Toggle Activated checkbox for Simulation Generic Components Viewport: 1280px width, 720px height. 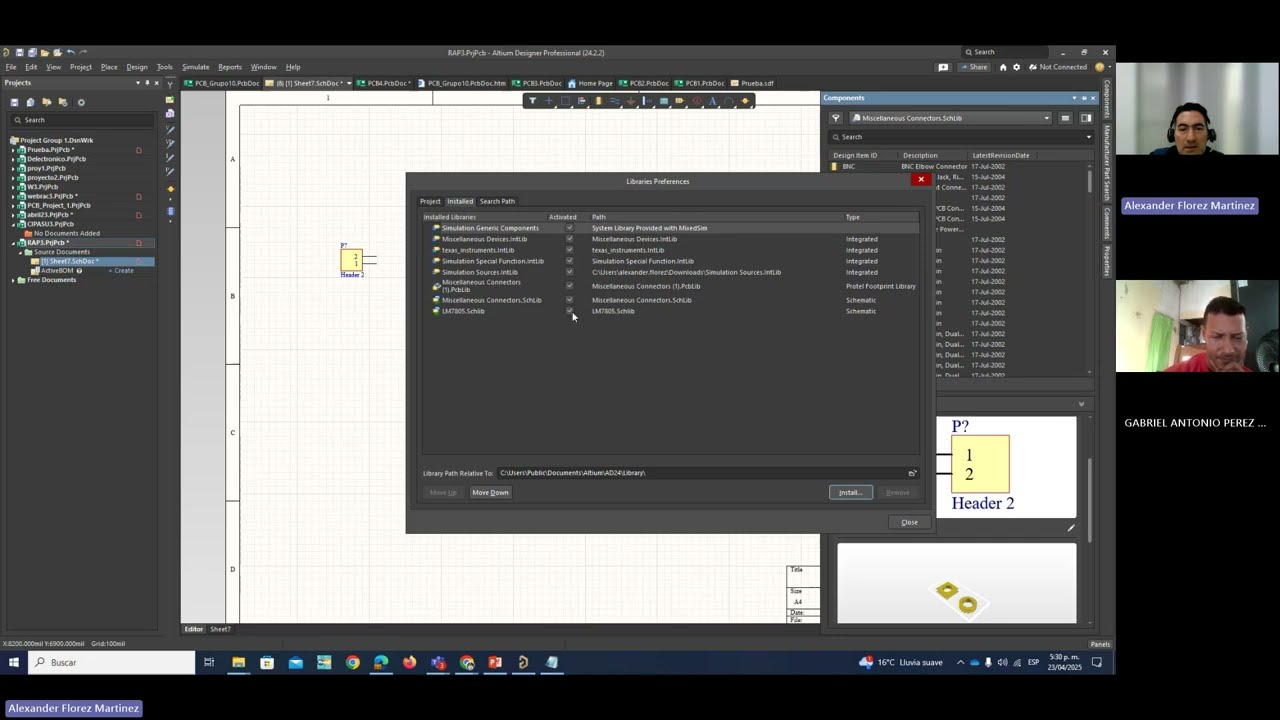pos(570,228)
